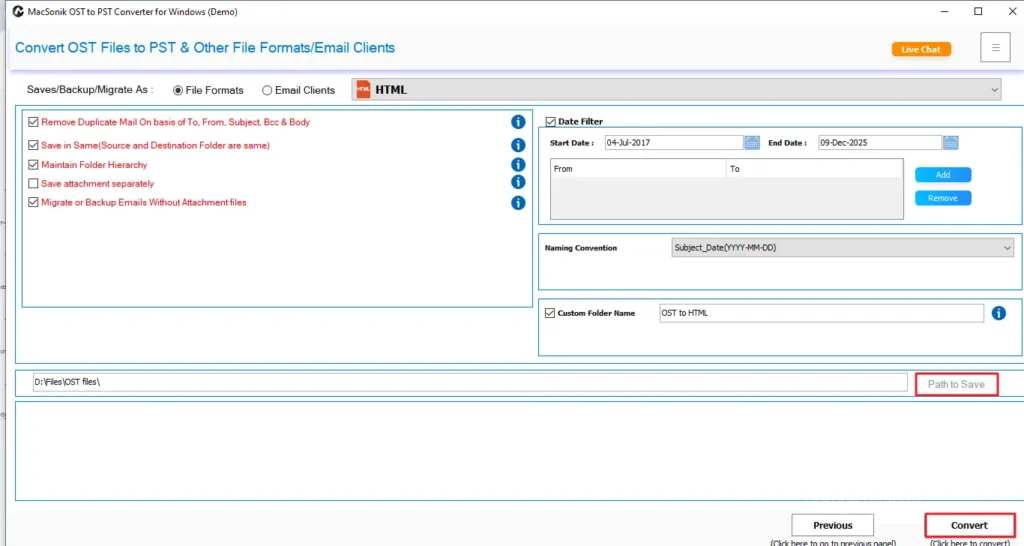
Task: Open the Start Date calendar picker
Action: (752, 143)
